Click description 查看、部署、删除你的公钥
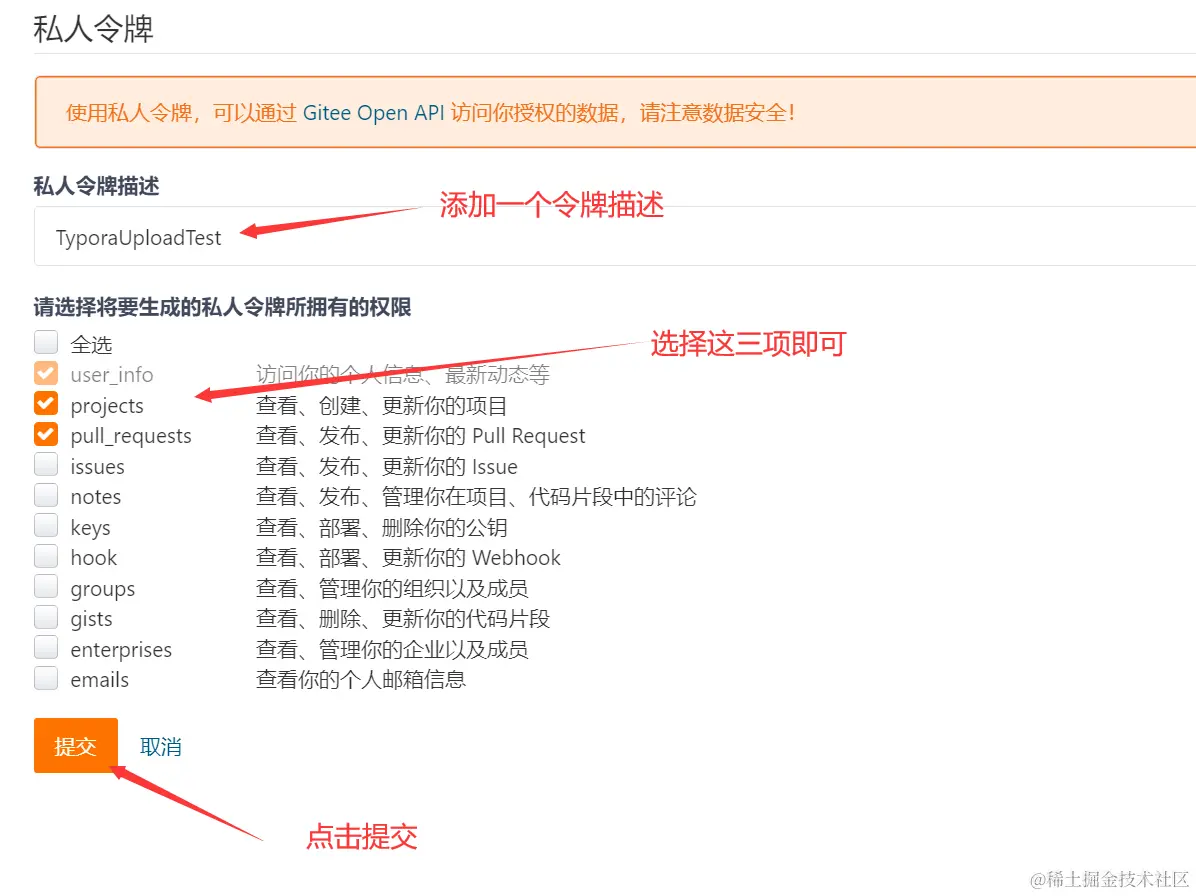The image size is (1196, 896). (x=381, y=528)
